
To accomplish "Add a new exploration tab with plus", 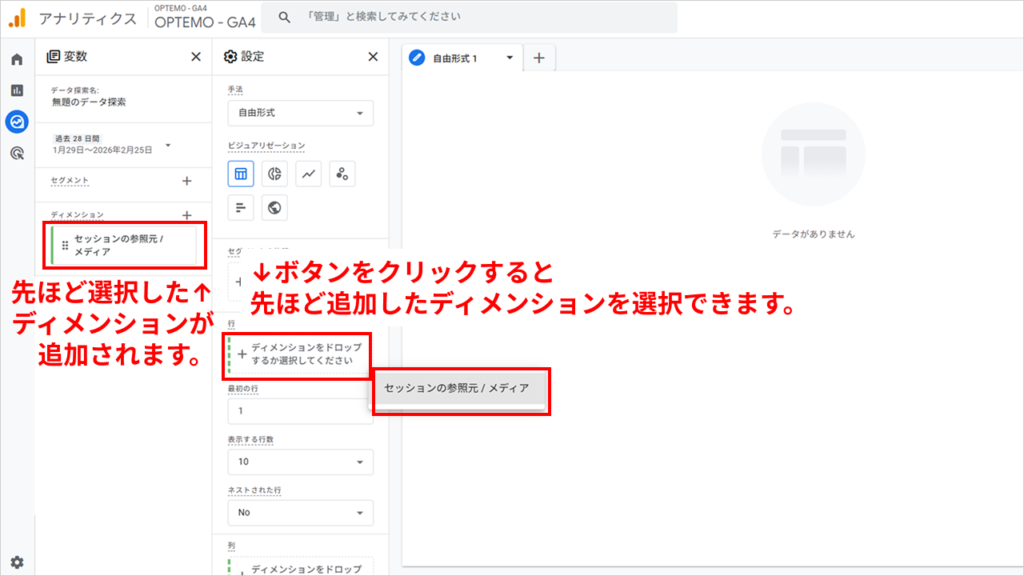I will [x=538, y=57].
